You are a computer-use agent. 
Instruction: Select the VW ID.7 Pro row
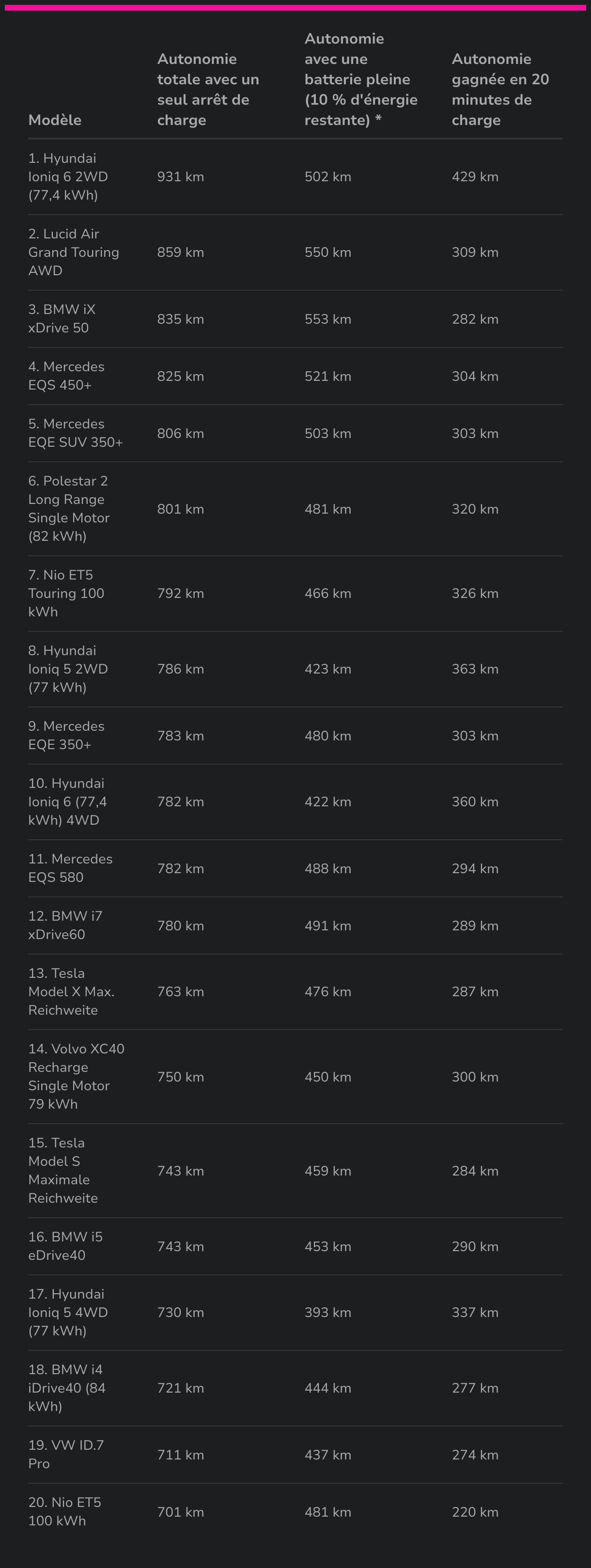(x=295, y=1455)
